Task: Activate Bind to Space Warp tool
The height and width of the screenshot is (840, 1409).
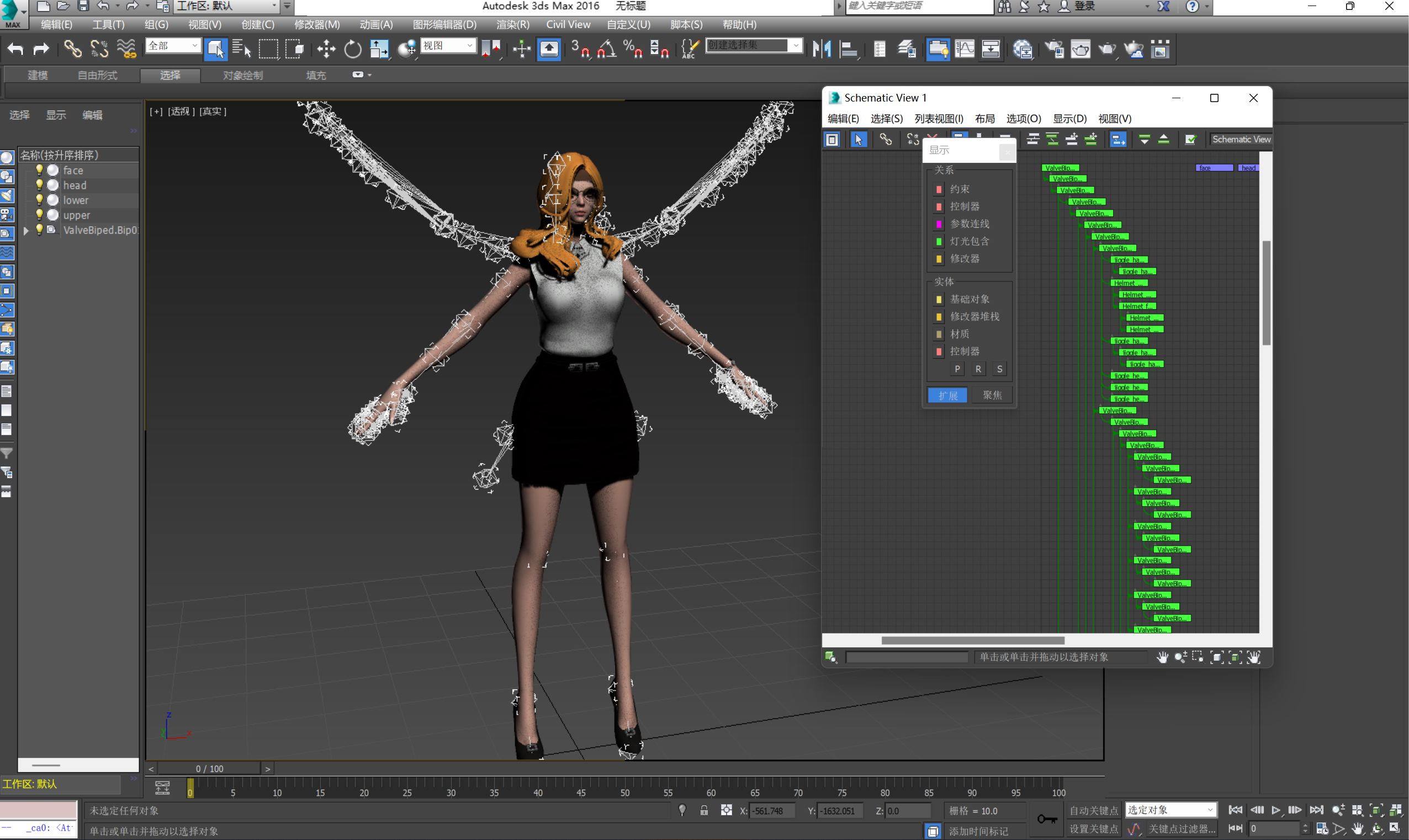Action: (x=126, y=49)
